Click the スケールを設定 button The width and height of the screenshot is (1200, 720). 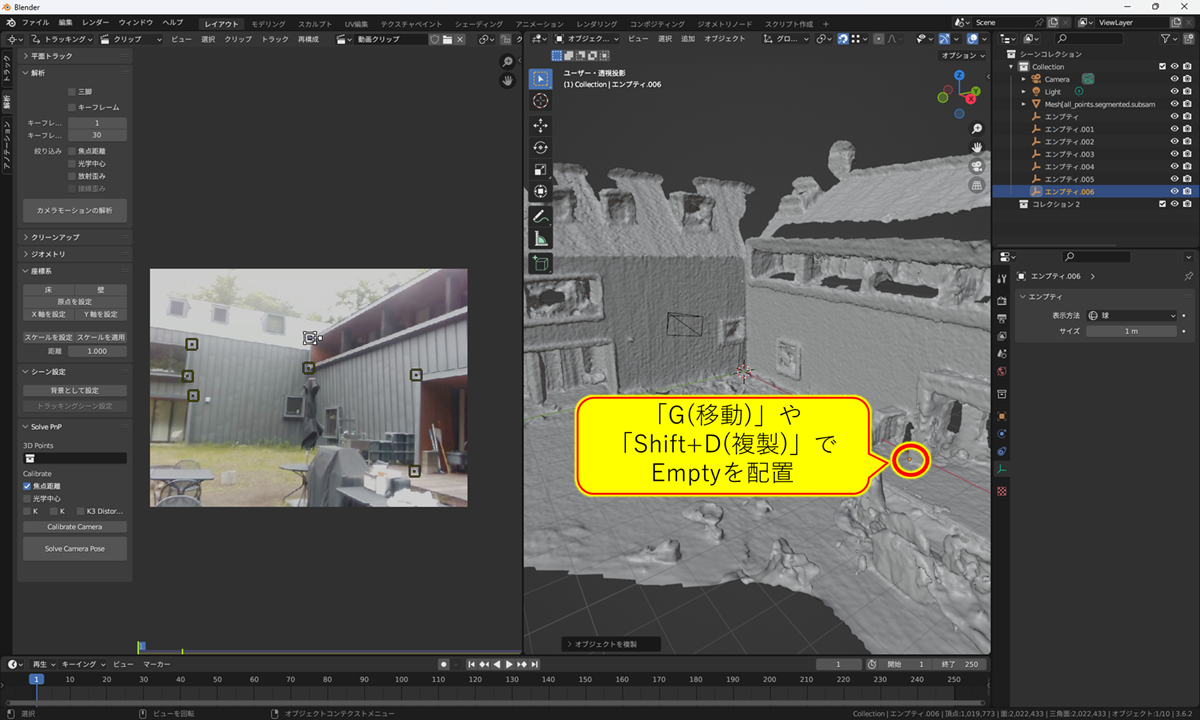coord(49,337)
